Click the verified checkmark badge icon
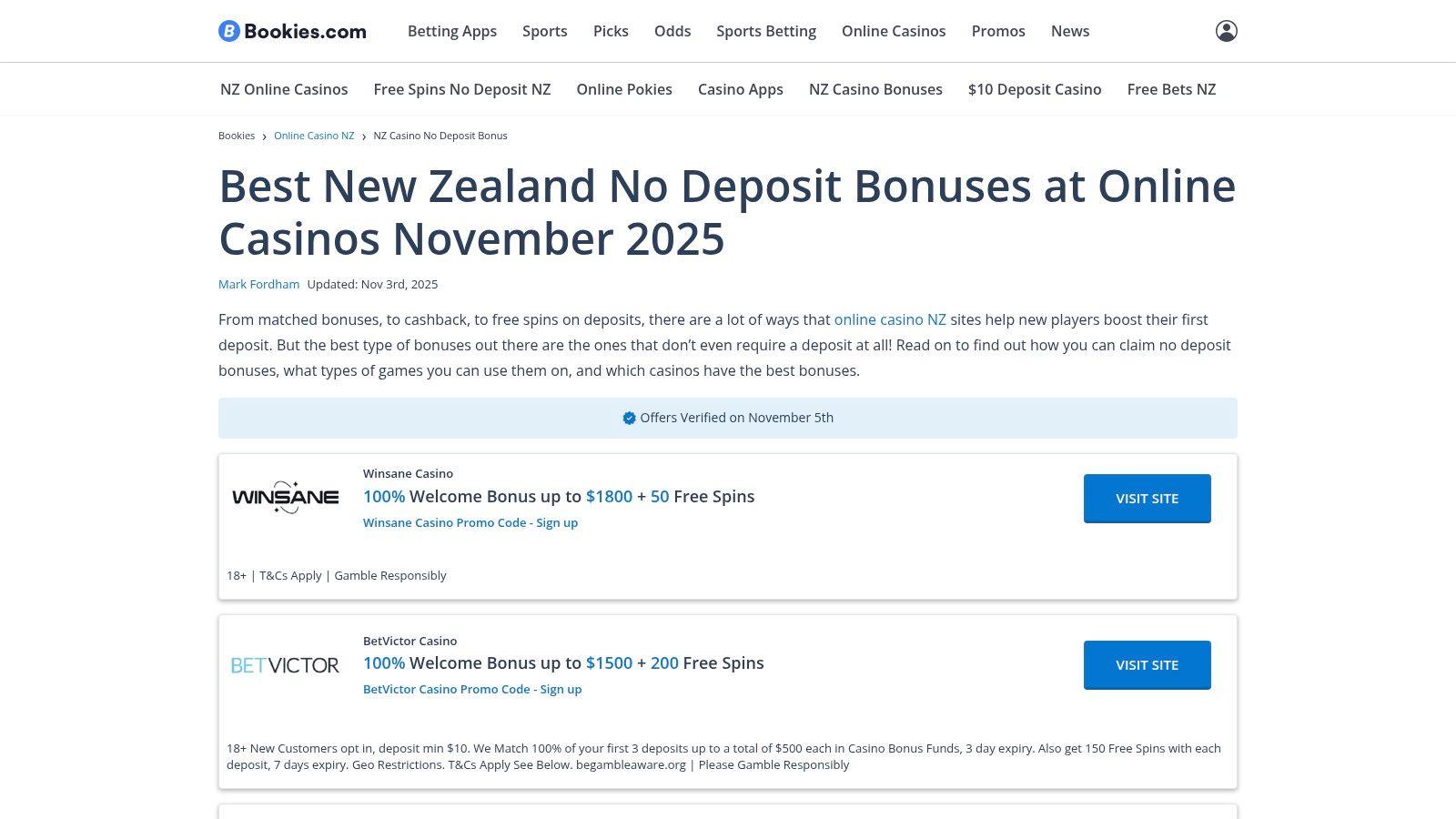Screen dimensions: 1456x819 [629, 418]
